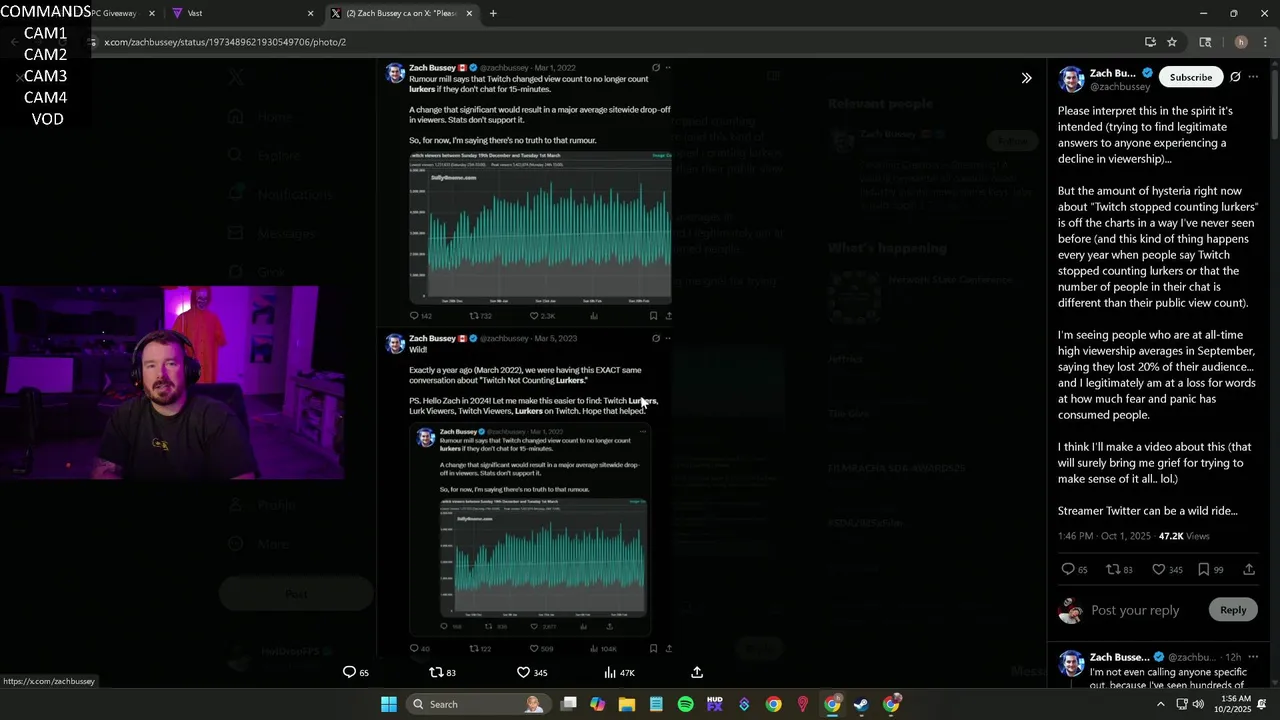Like the Mar 5, 2023 tweet showing 509
This screenshot has height=720, width=1280.
tap(541, 649)
